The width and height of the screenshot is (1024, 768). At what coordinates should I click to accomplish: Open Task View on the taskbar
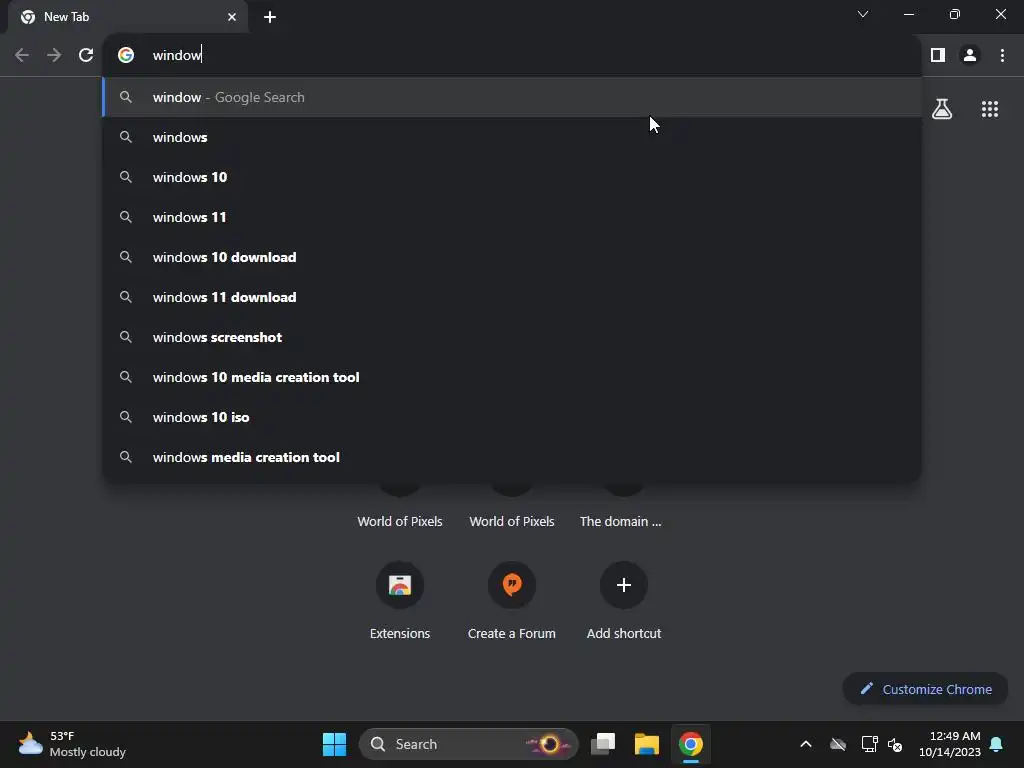(603, 744)
